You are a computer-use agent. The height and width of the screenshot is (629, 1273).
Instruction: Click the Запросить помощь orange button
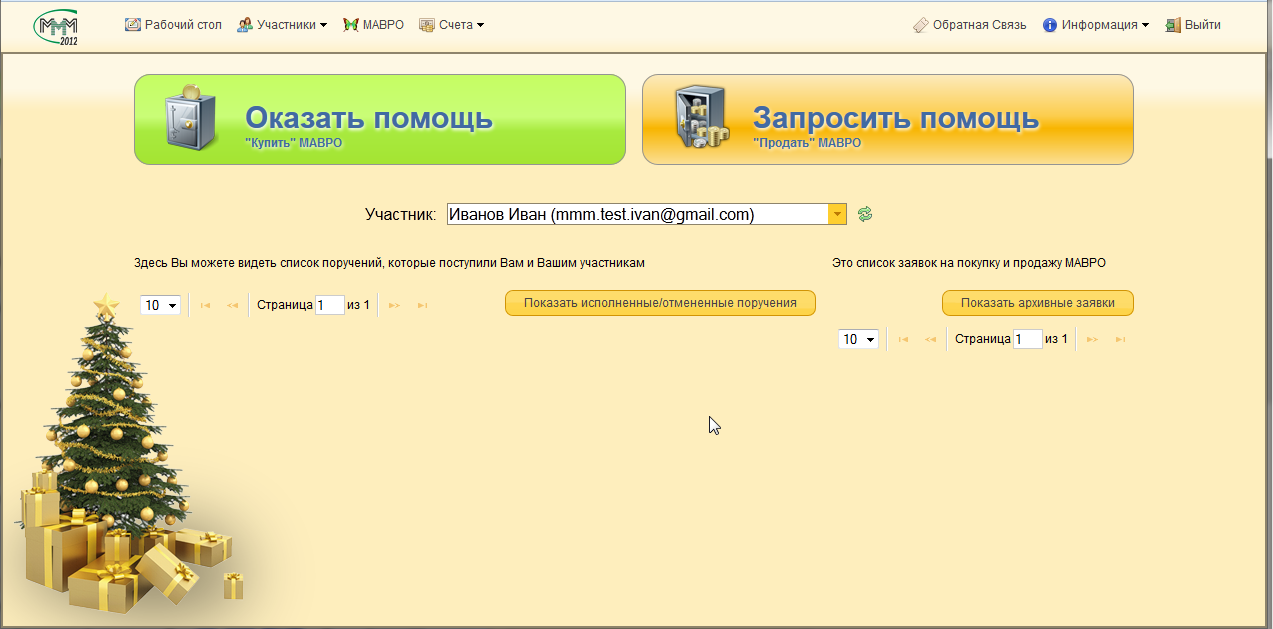(888, 119)
